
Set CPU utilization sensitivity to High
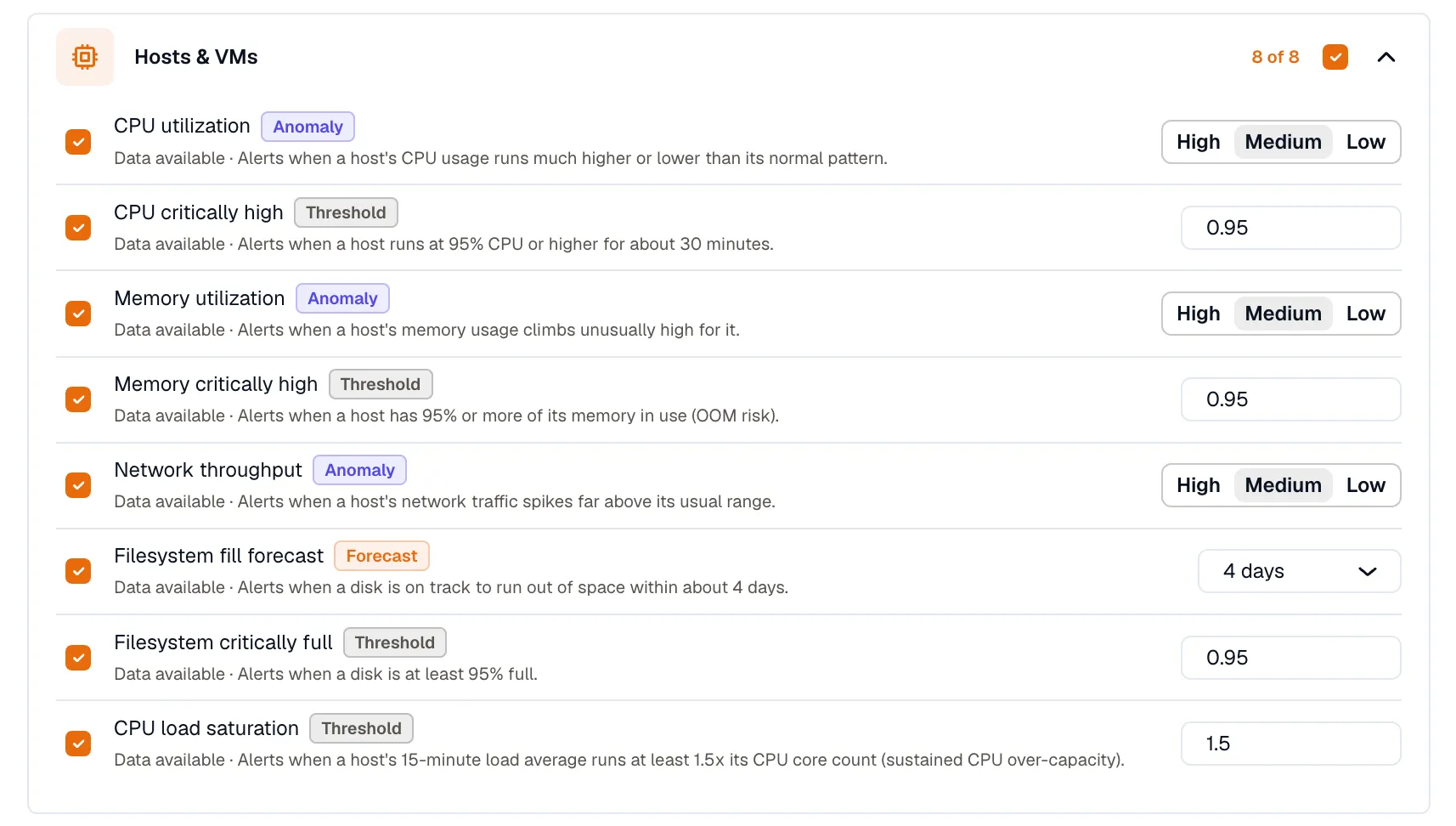1198,142
